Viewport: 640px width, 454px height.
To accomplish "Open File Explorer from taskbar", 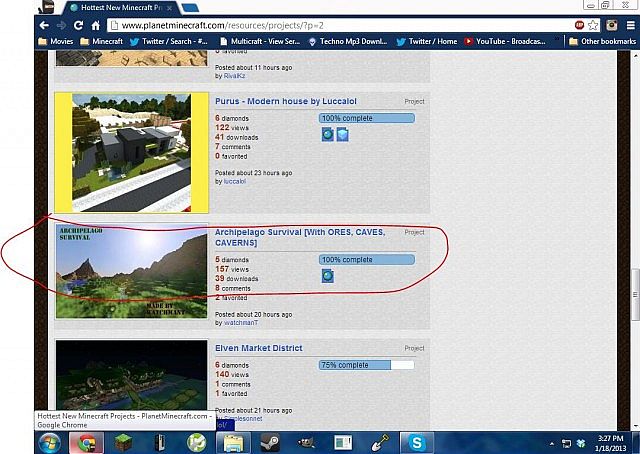I will tap(233, 443).
